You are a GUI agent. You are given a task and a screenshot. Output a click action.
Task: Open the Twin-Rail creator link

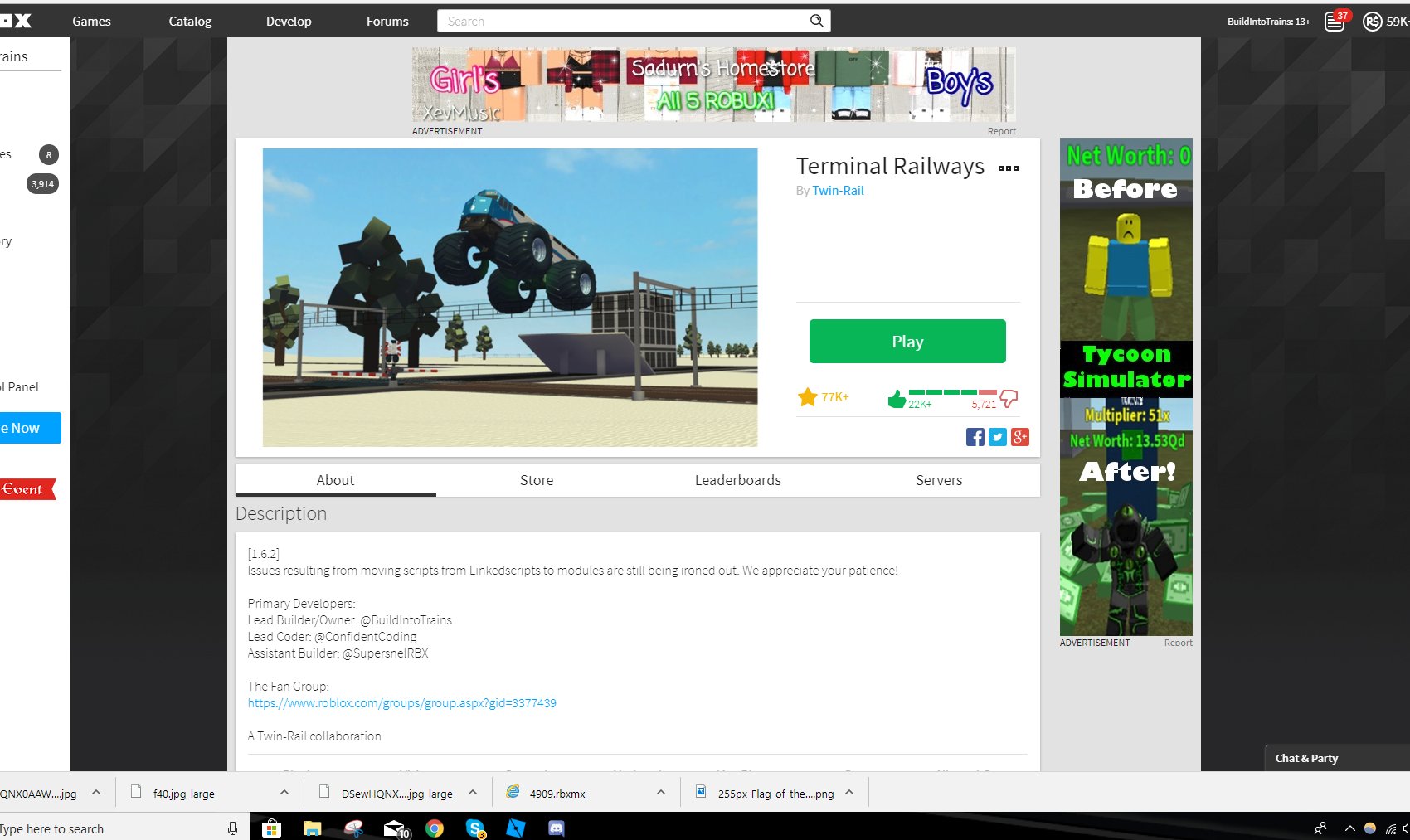[x=838, y=191]
